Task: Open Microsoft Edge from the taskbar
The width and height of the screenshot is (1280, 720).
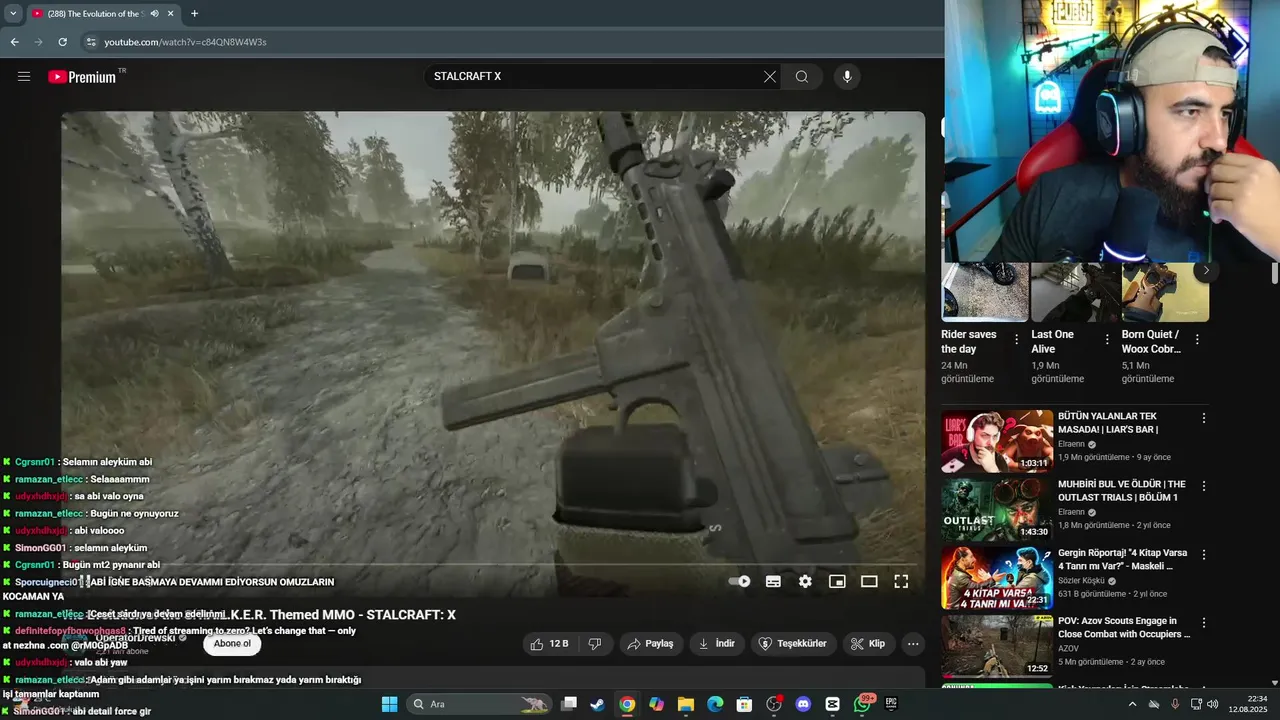Action: tap(715, 704)
